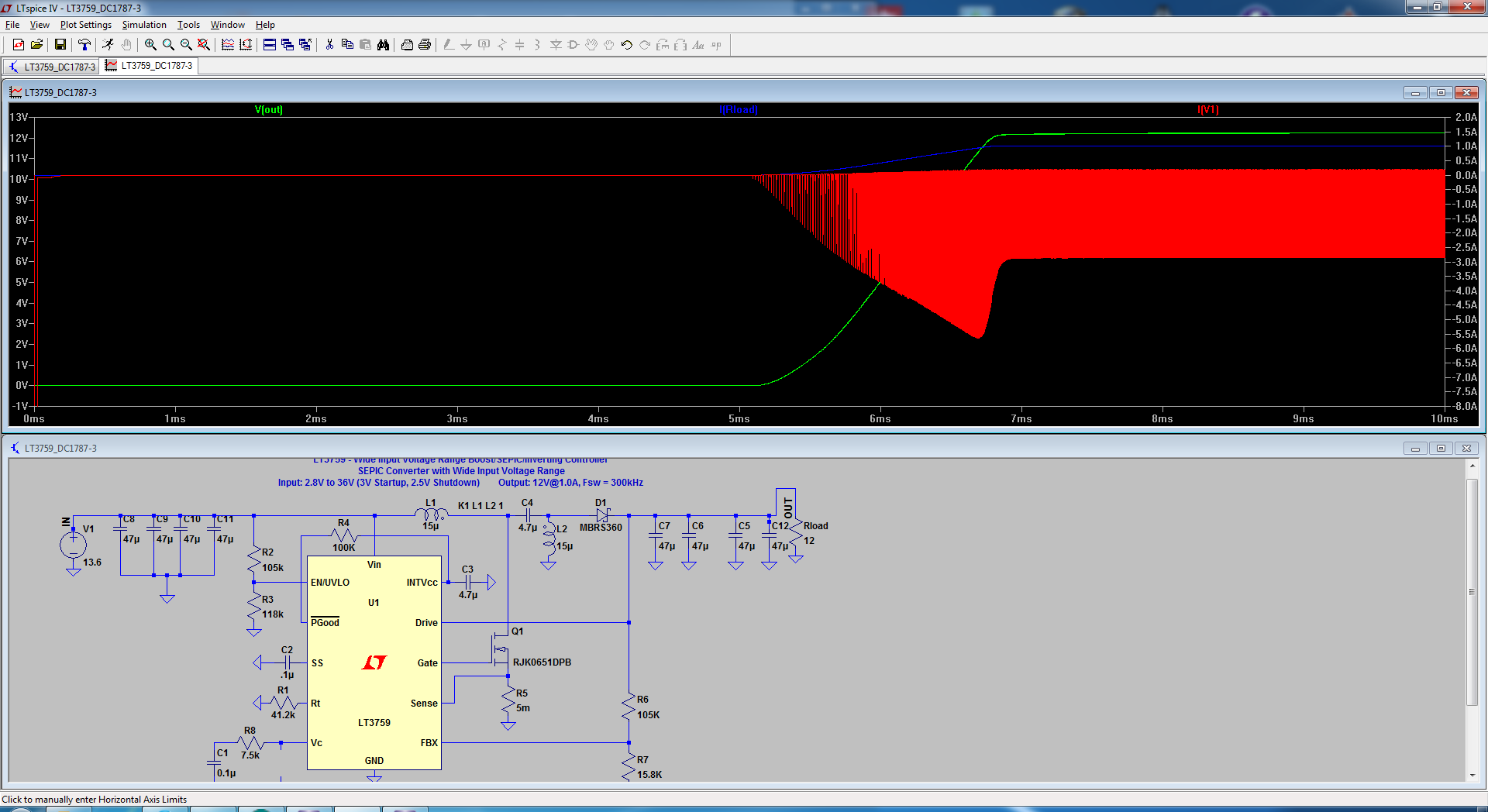Image resolution: width=1488 pixels, height=812 pixels.
Task: Select the Wire pencil tool
Action: tap(449, 45)
